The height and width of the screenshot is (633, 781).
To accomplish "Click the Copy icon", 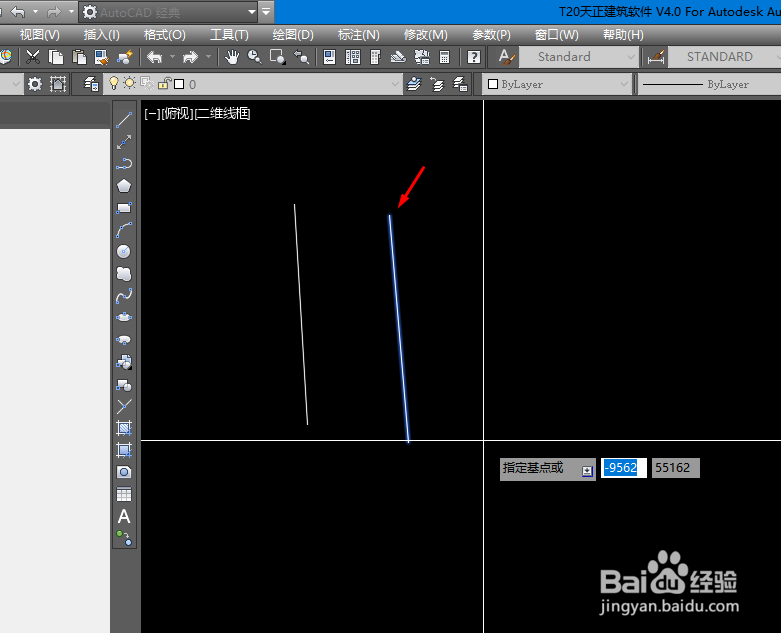I will [x=56, y=57].
